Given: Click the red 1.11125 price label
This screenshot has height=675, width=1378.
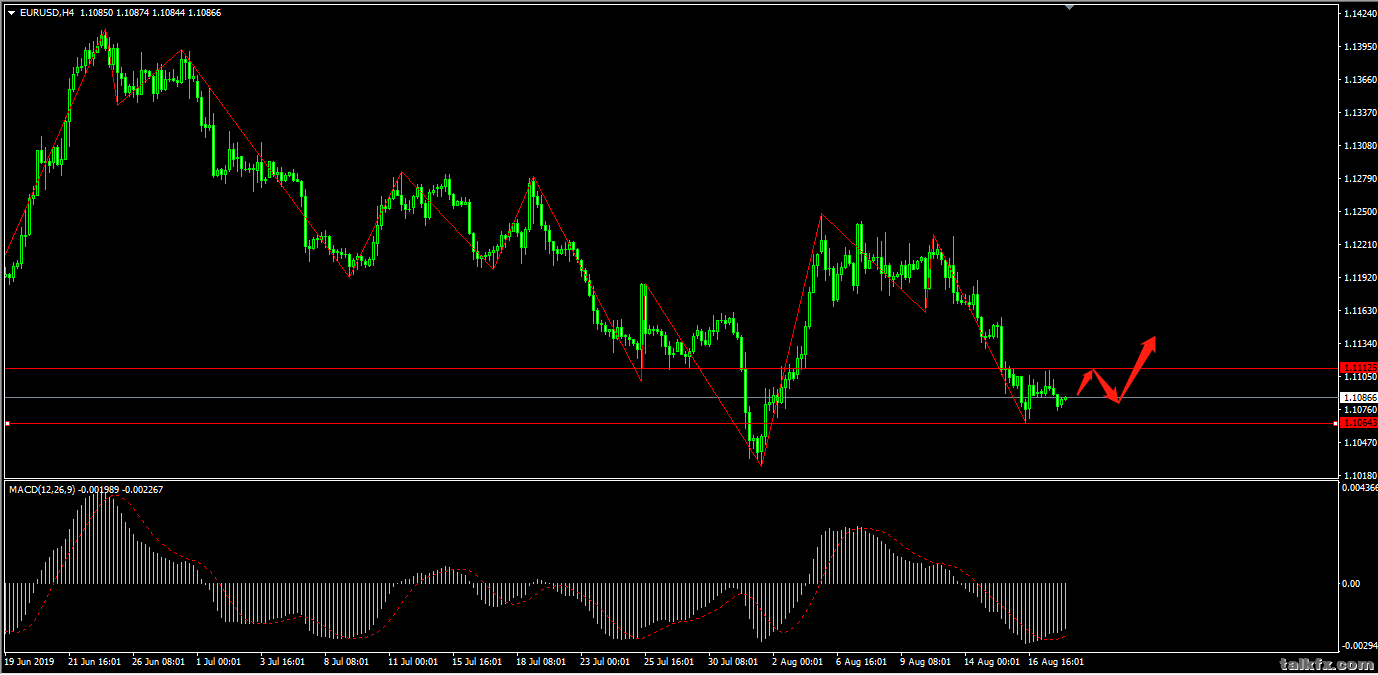Looking at the screenshot, I should pos(1358,367).
